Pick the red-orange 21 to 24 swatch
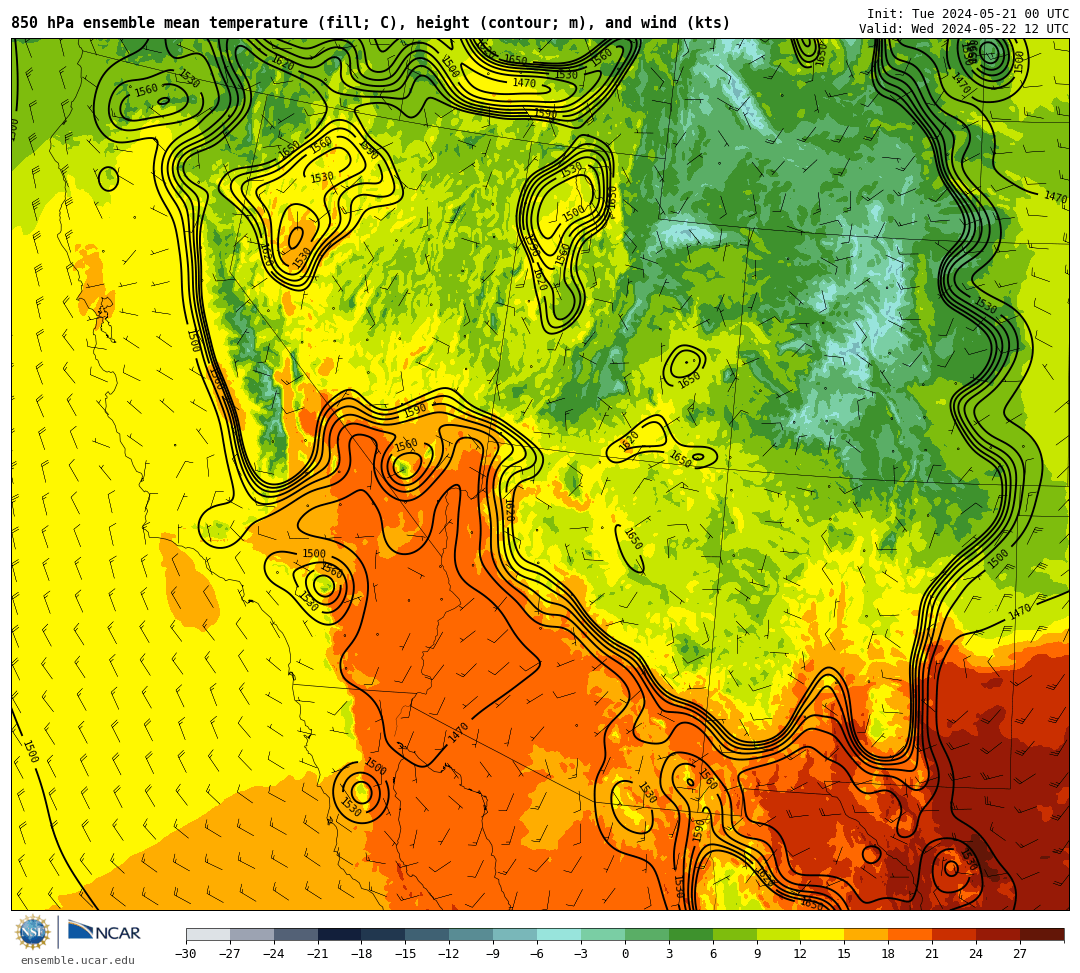1080x973 pixels. coord(955,934)
